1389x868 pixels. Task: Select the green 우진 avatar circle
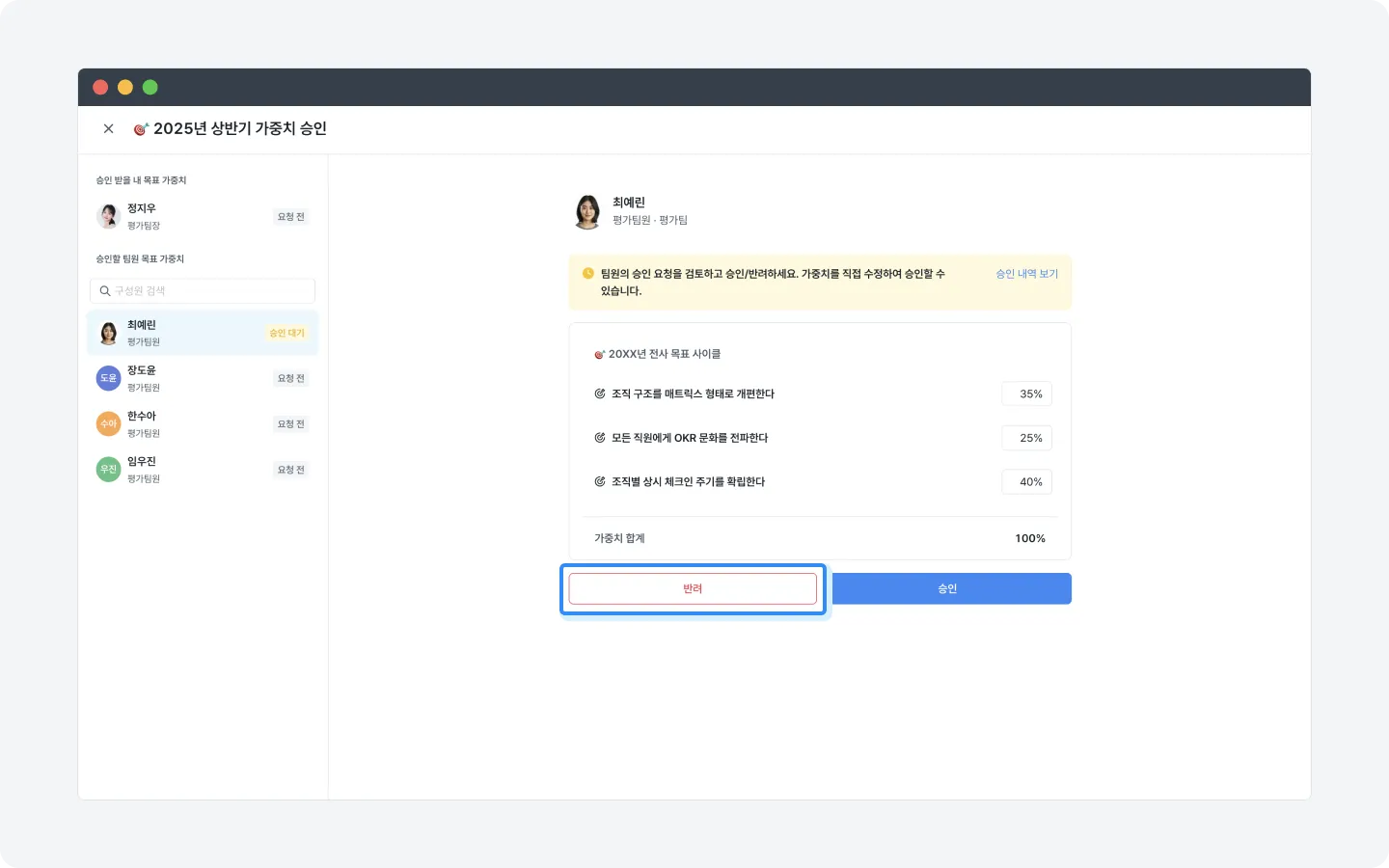(108, 469)
